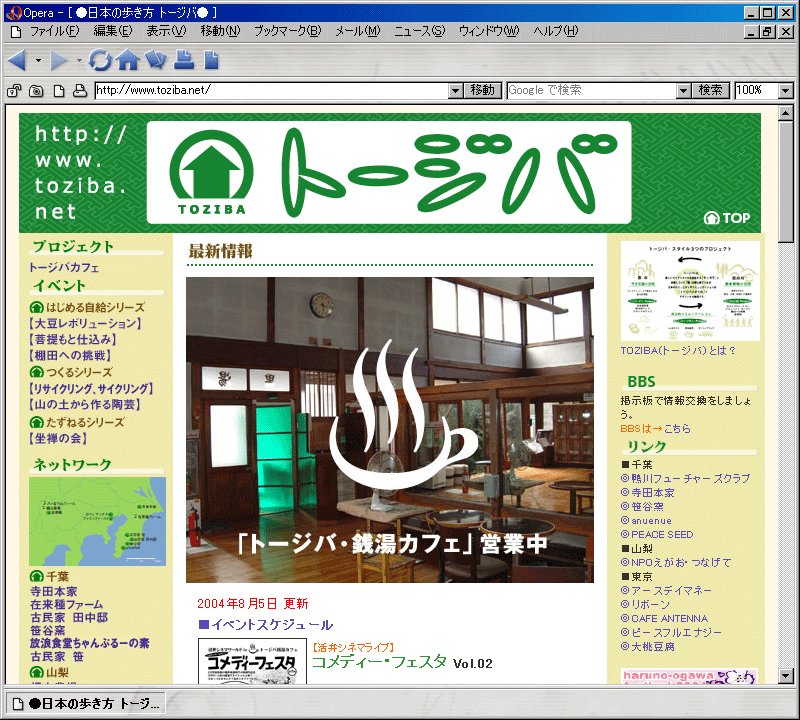Open the 【菩提もと仕込み】 link

(x=72, y=340)
